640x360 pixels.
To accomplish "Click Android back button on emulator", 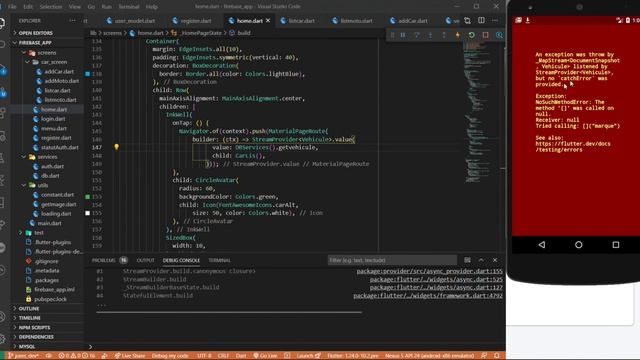I will 542,244.
